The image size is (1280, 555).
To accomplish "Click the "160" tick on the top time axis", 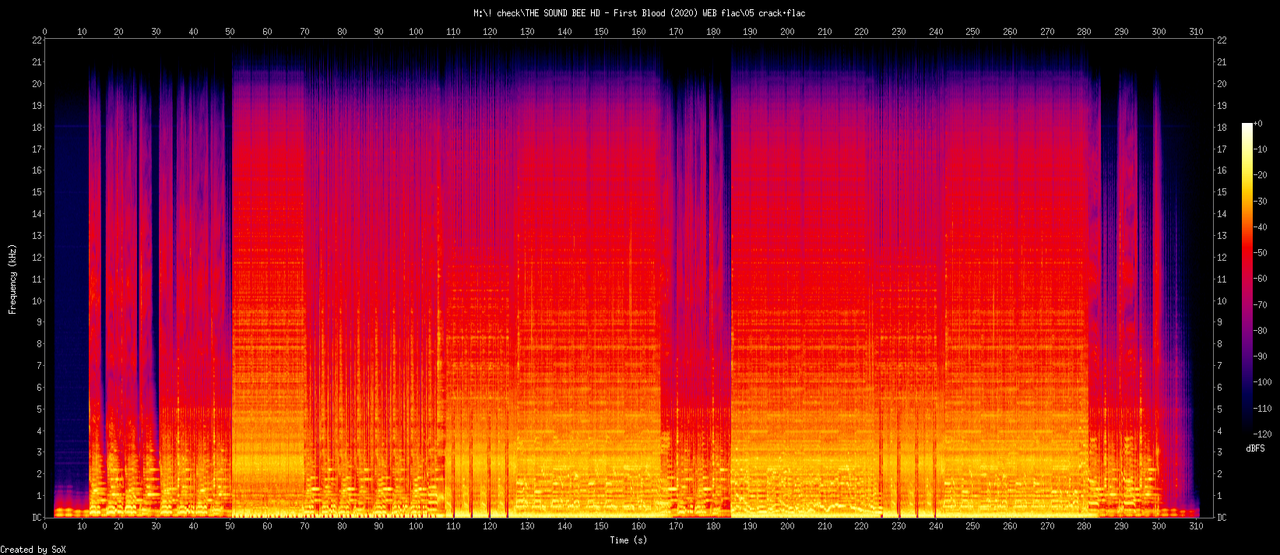I will click(x=638, y=32).
